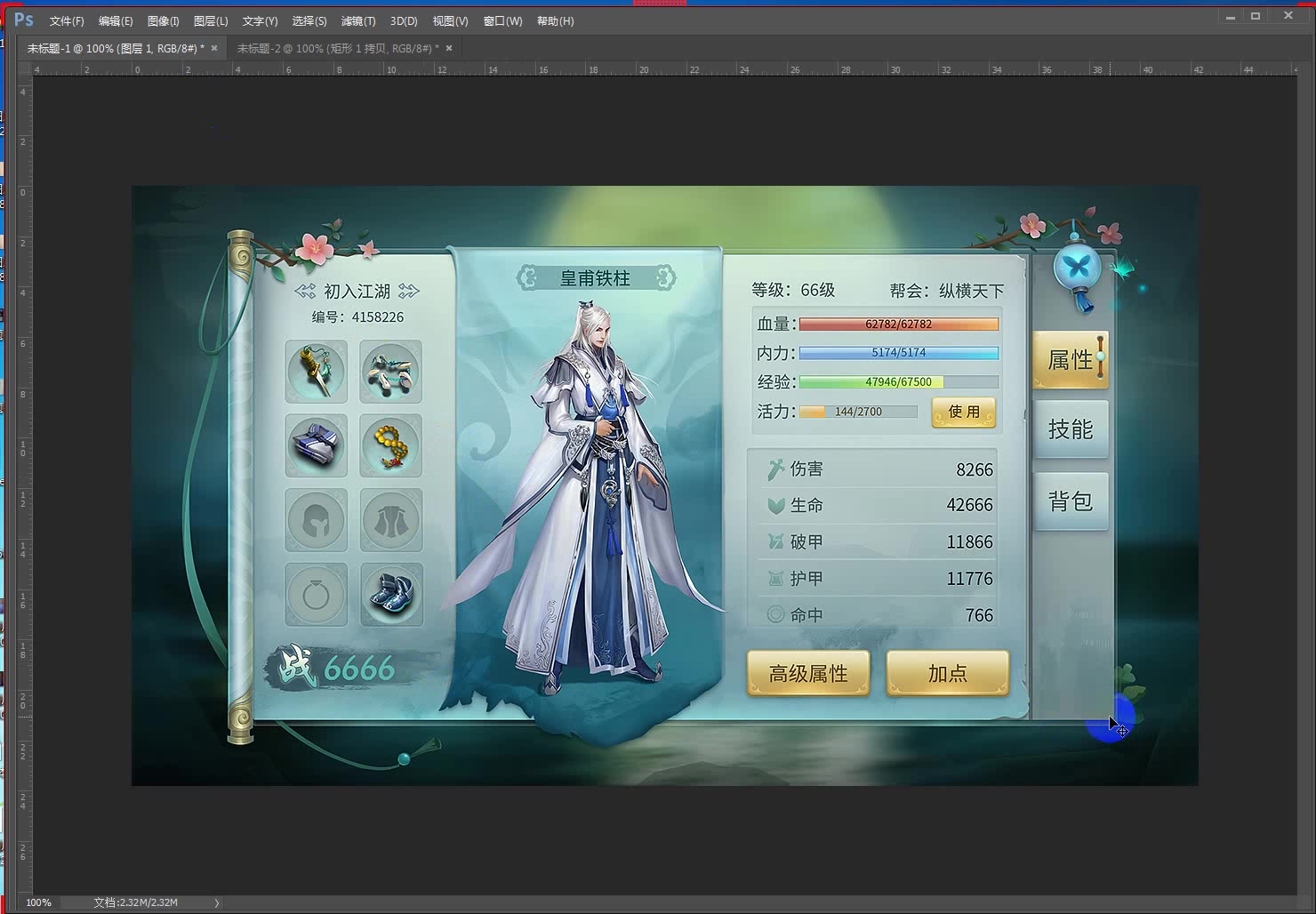1316x914 pixels.
Task: Click the 初入江湖 title text
Action: pyautogui.click(x=357, y=292)
